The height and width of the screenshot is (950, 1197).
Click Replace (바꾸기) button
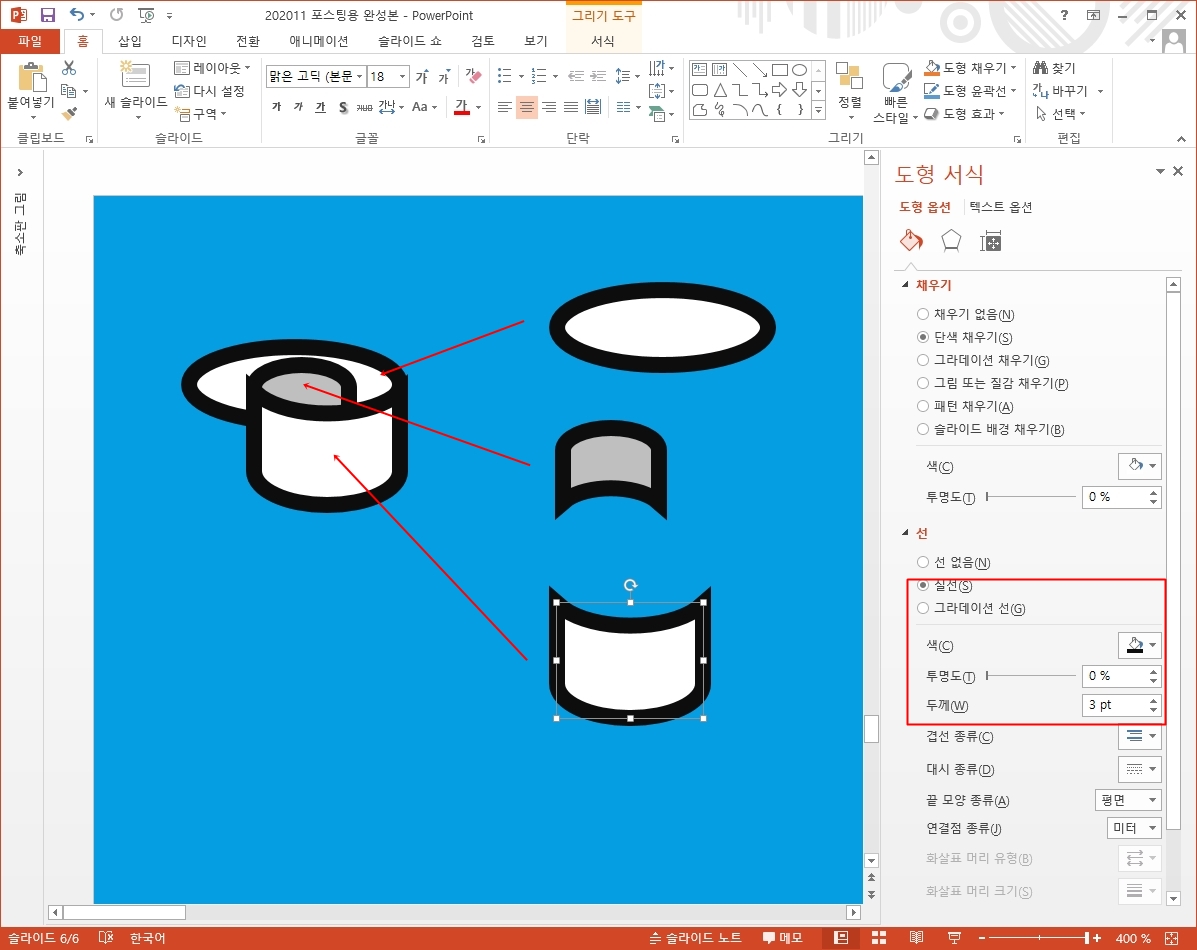(1067, 91)
